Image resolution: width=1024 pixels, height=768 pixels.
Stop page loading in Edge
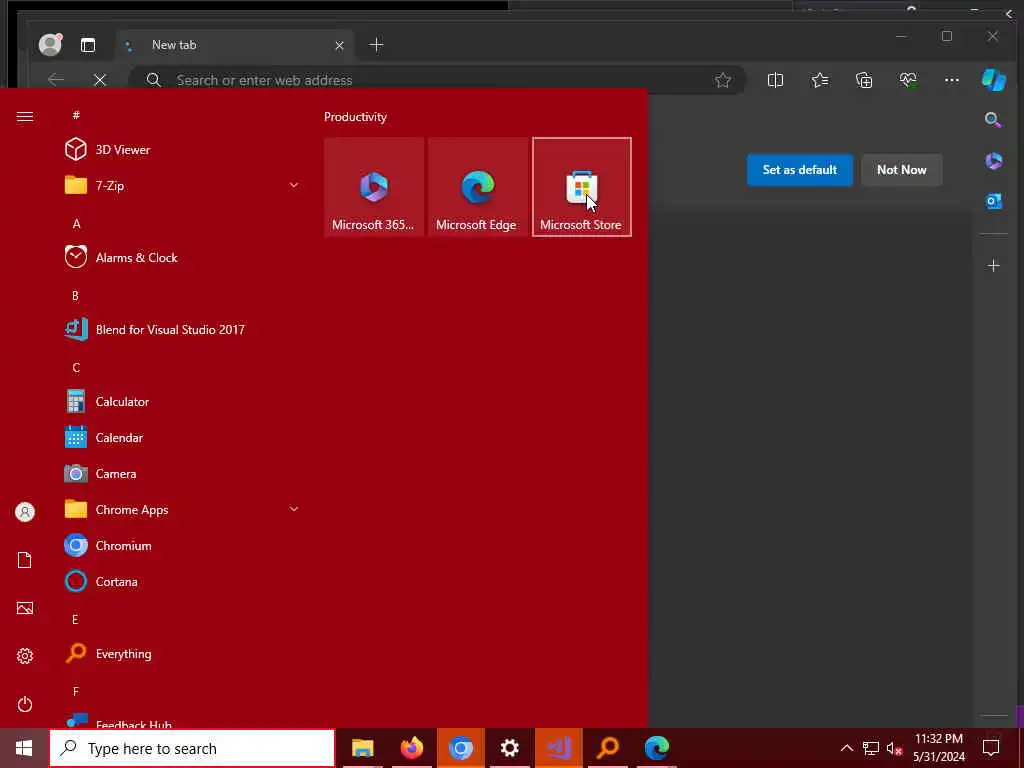point(100,80)
